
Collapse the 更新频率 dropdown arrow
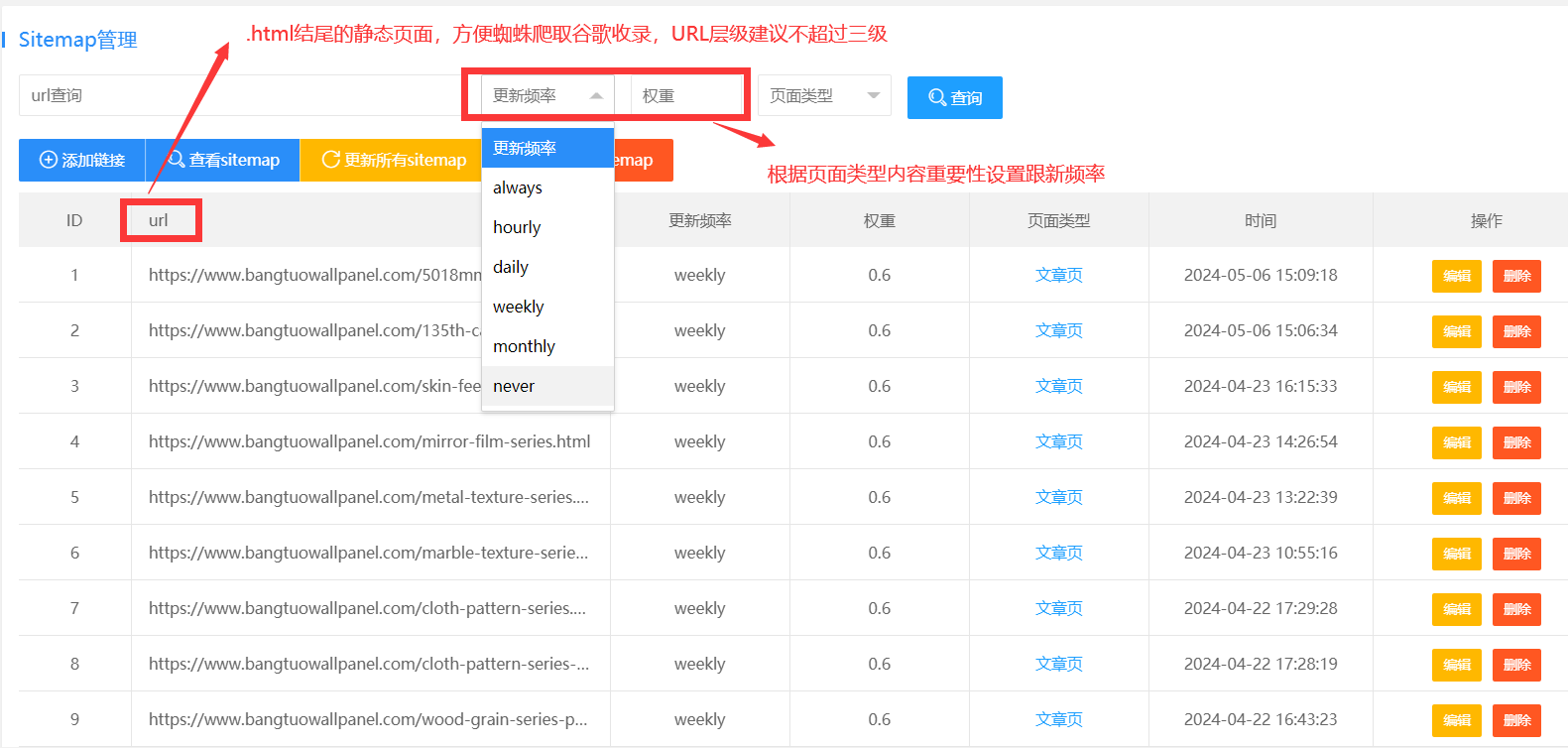[596, 96]
